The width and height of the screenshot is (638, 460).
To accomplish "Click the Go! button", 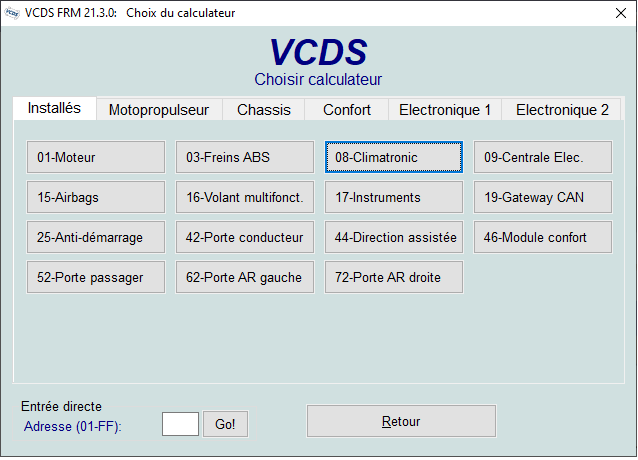I will [x=225, y=424].
